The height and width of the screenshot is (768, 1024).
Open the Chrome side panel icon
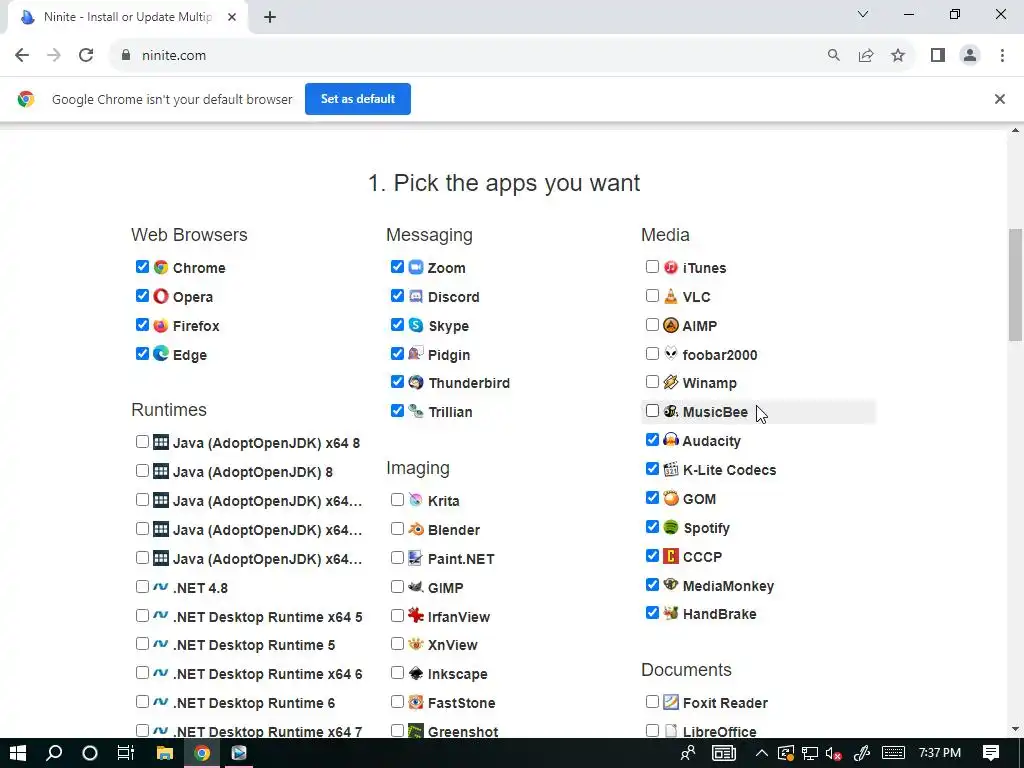pos(938,56)
